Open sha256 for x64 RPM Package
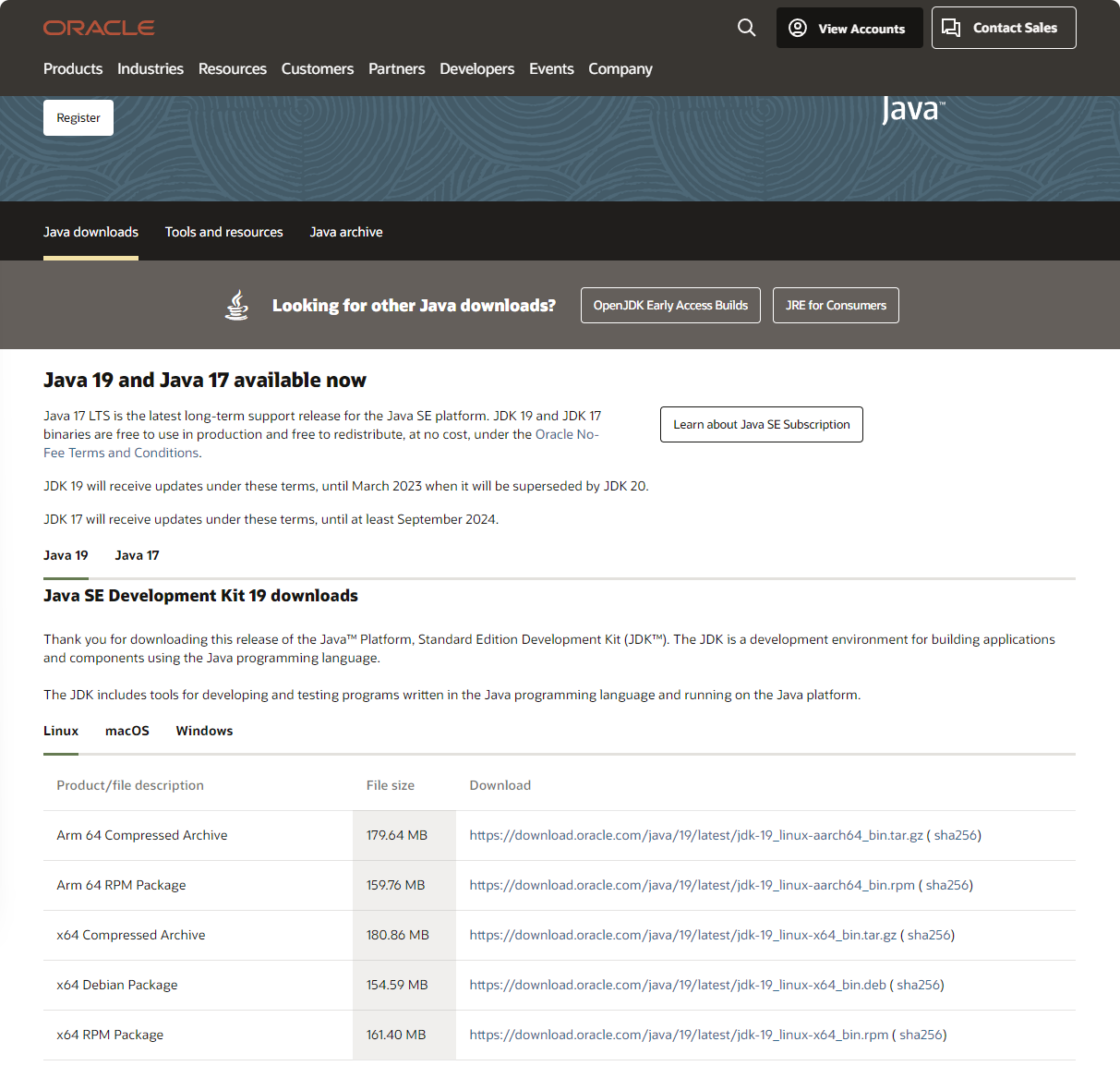This screenshot has width=1120, height=1066. tap(921, 1035)
